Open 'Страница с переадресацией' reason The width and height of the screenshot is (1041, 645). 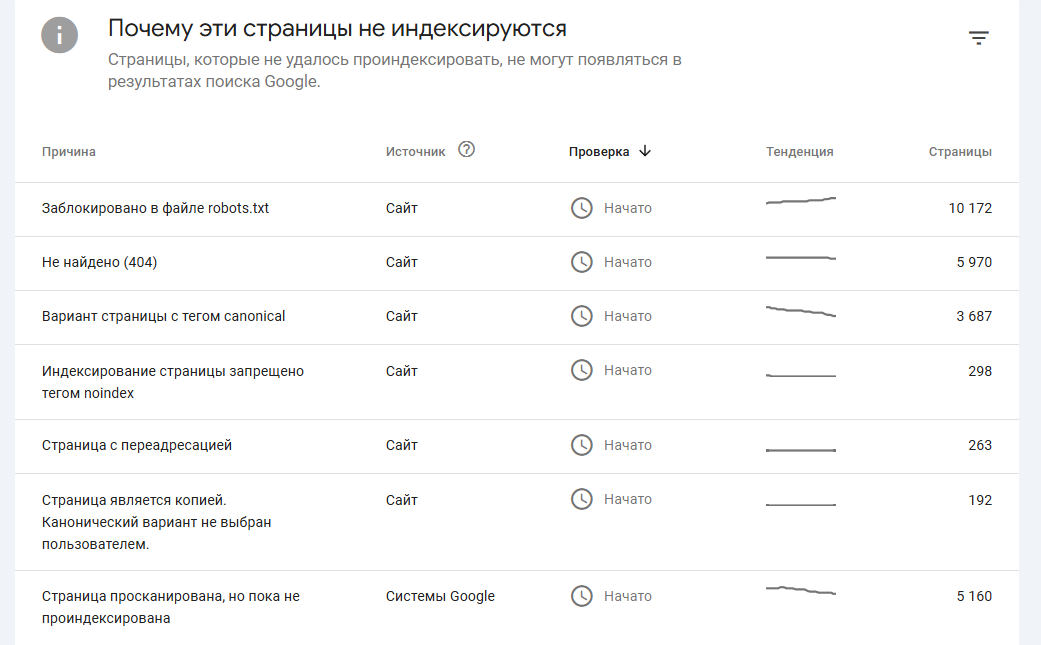click(137, 446)
